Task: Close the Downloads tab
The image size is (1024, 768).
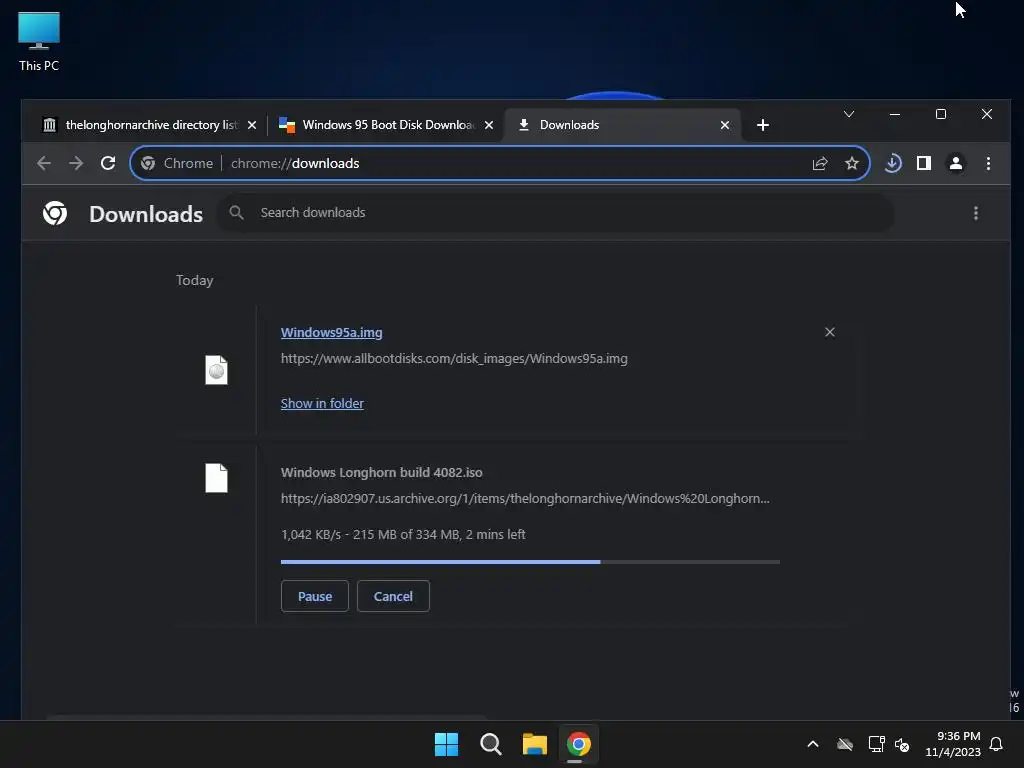Action: coord(725,125)
